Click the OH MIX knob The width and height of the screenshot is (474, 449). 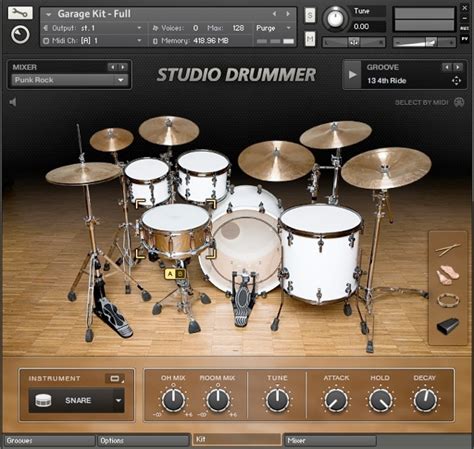tap(173, 400)
